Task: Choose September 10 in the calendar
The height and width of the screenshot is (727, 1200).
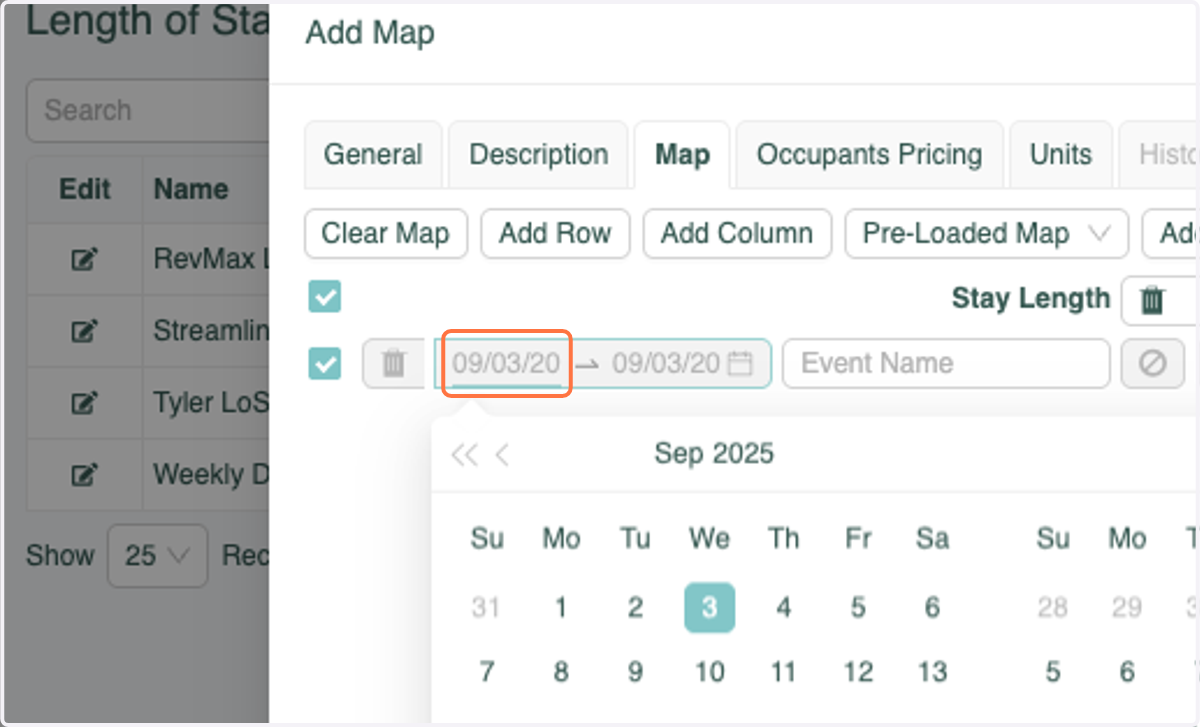Action: click(709, 671)
